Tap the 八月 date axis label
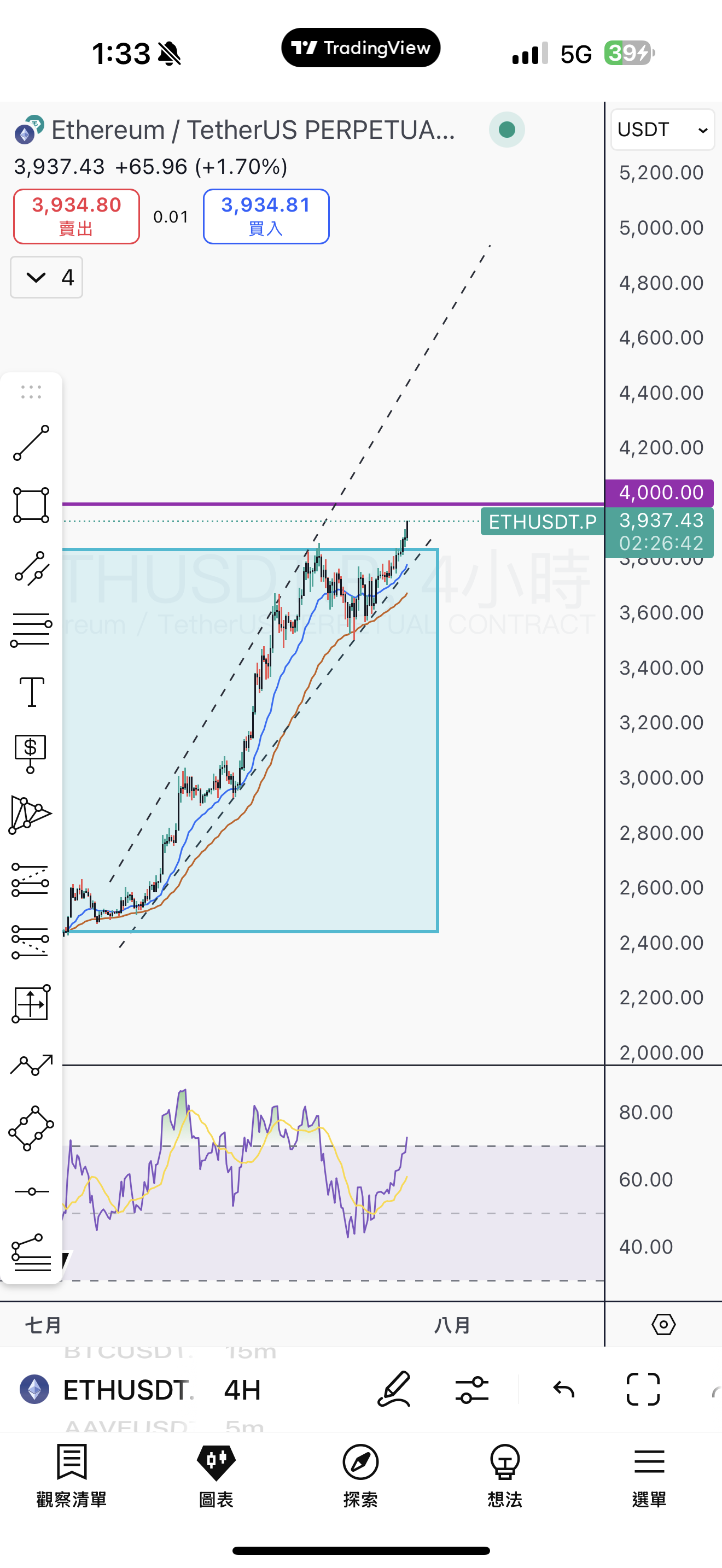722x1568 pixels. coord(452,1325)
